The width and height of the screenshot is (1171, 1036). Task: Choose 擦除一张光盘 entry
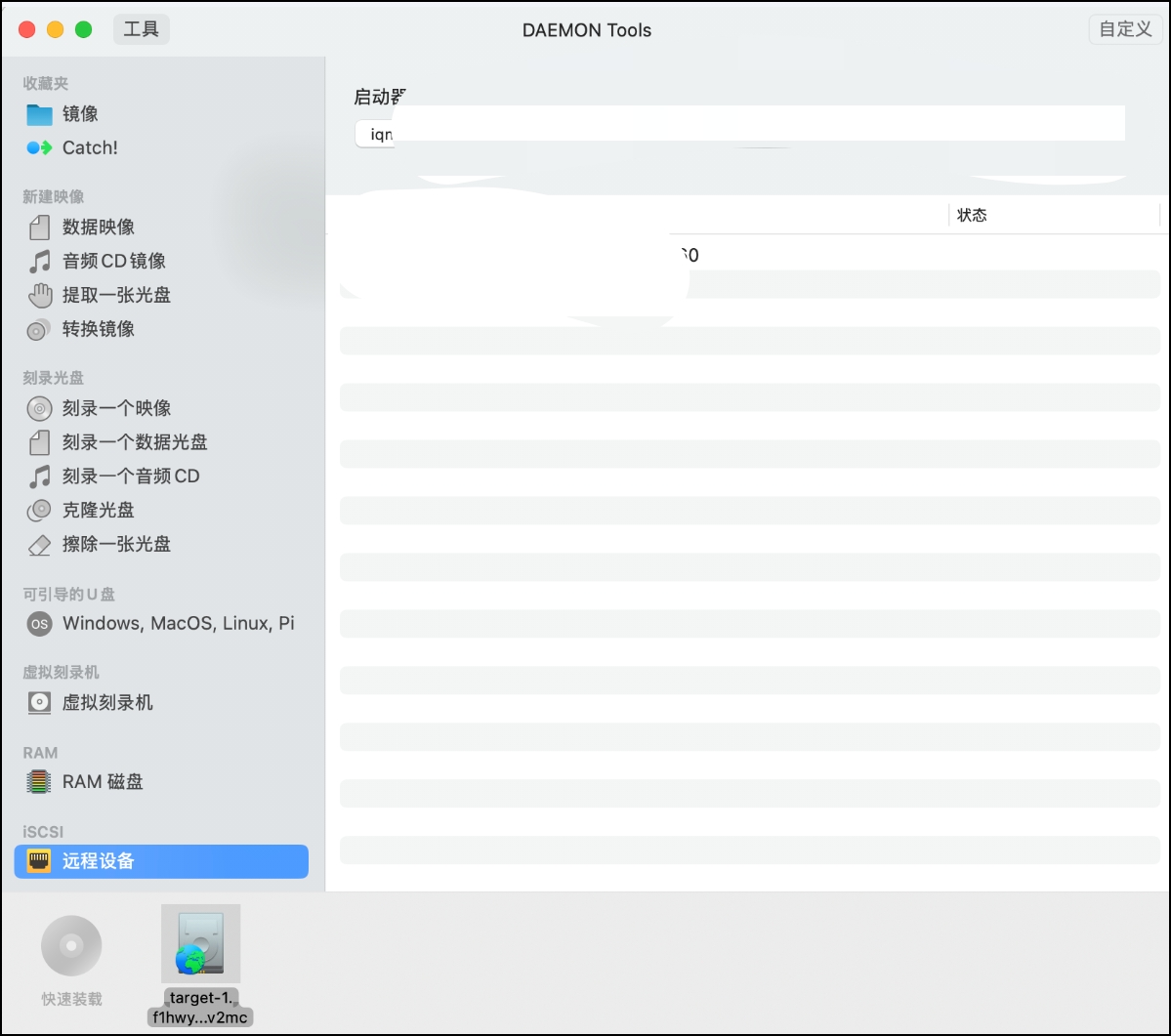116,545
